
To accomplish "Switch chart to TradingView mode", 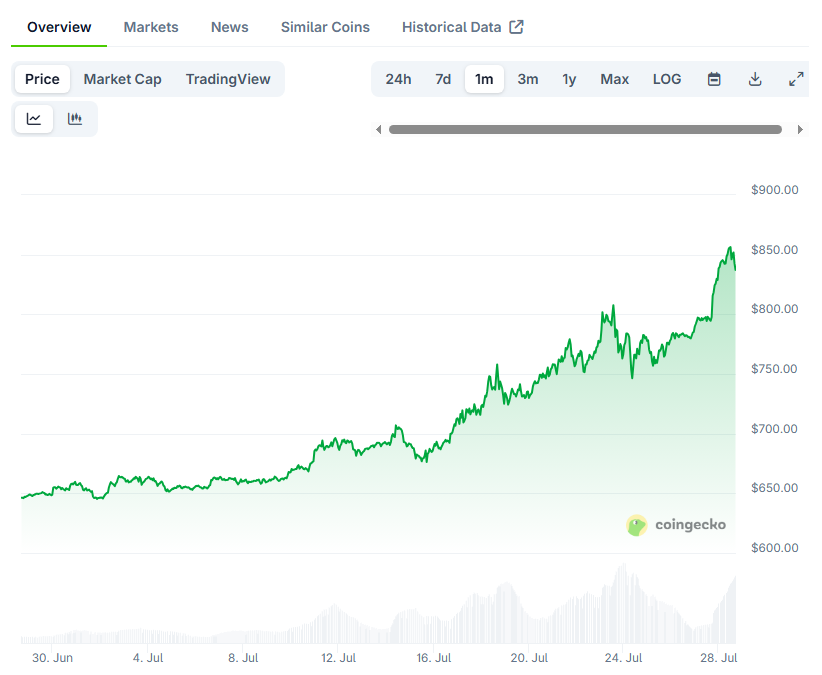I will click(228, 79).
